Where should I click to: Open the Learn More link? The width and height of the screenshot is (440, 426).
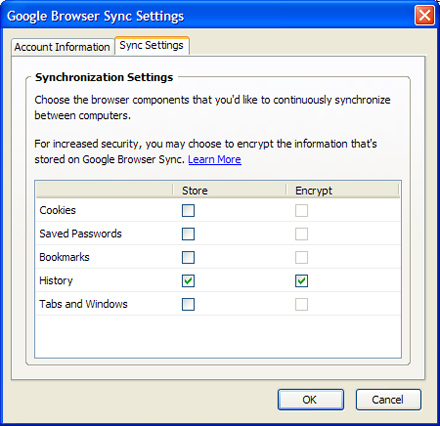coord(215,160)
